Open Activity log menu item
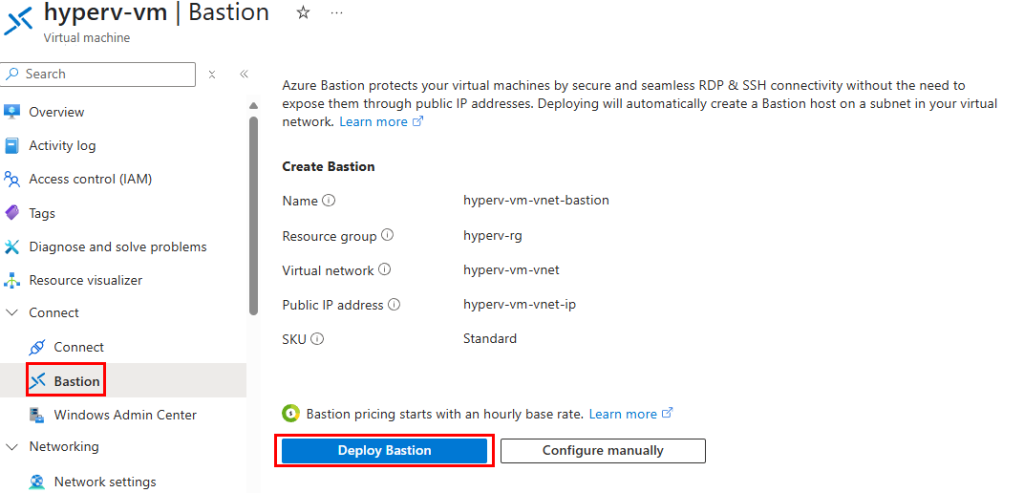The height and width of the screenshot is (493, 1024). [62, 146]
